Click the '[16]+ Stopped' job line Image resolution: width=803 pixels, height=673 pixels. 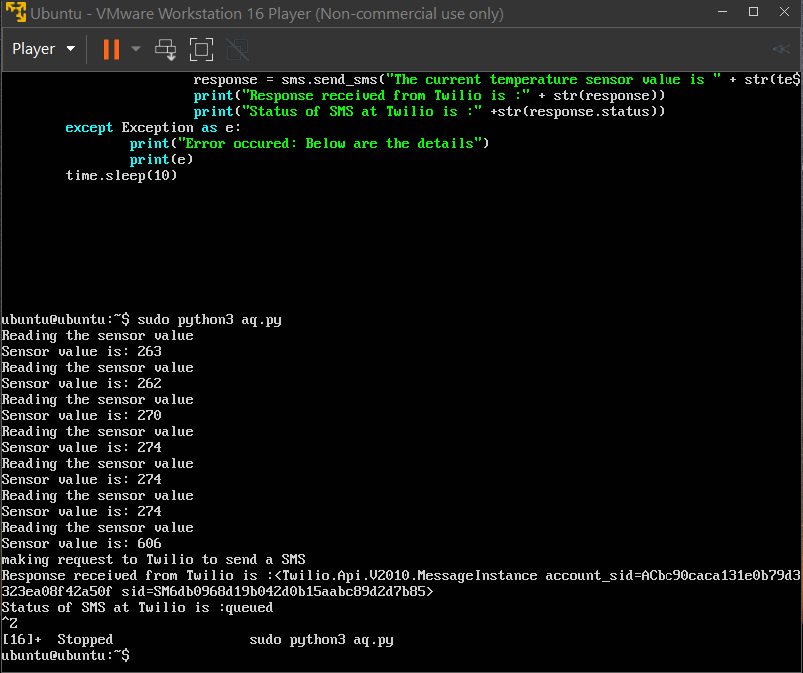pos(198,639)
